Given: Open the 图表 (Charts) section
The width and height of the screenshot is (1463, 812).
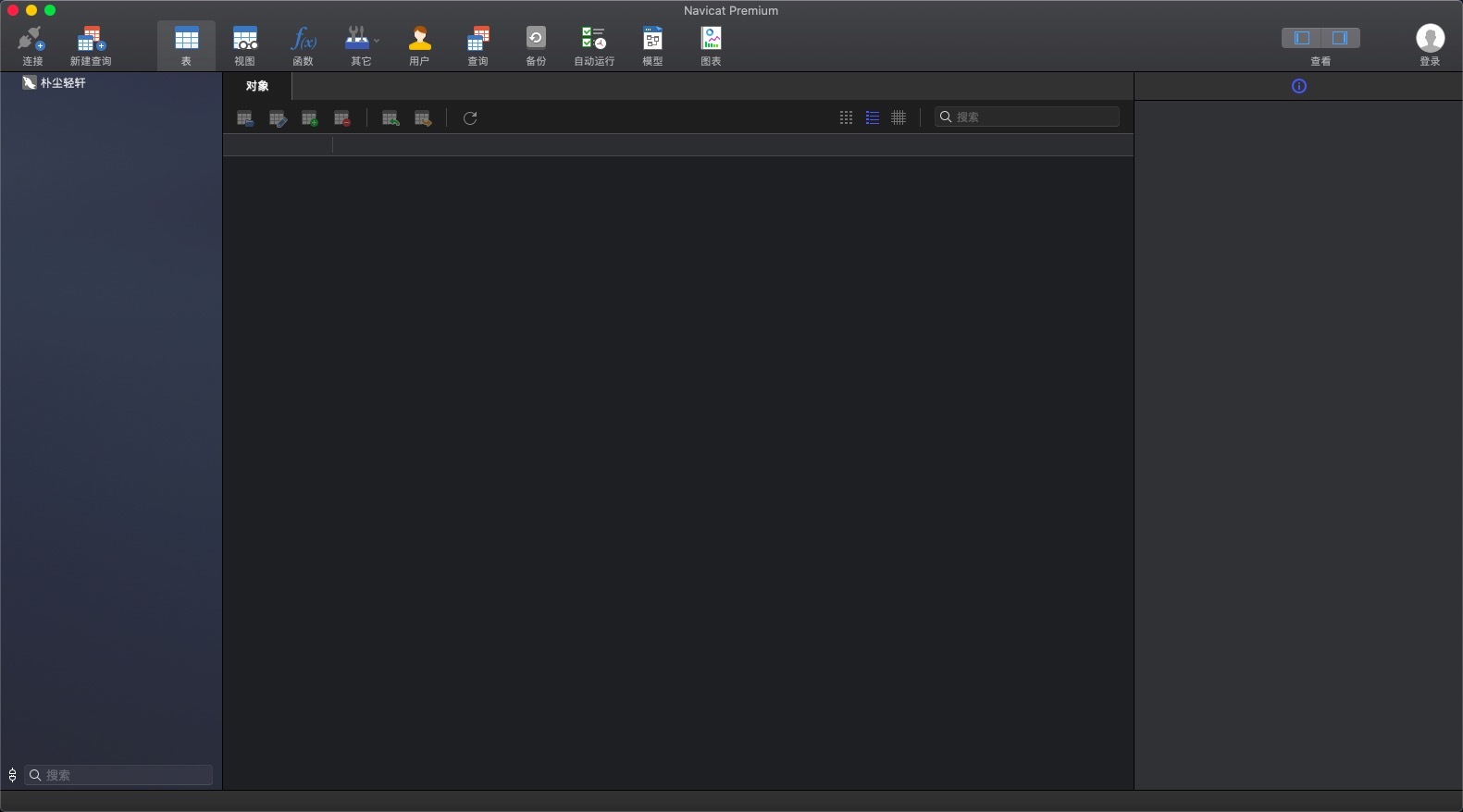Looking at the screenshot, I should point(711,45).
